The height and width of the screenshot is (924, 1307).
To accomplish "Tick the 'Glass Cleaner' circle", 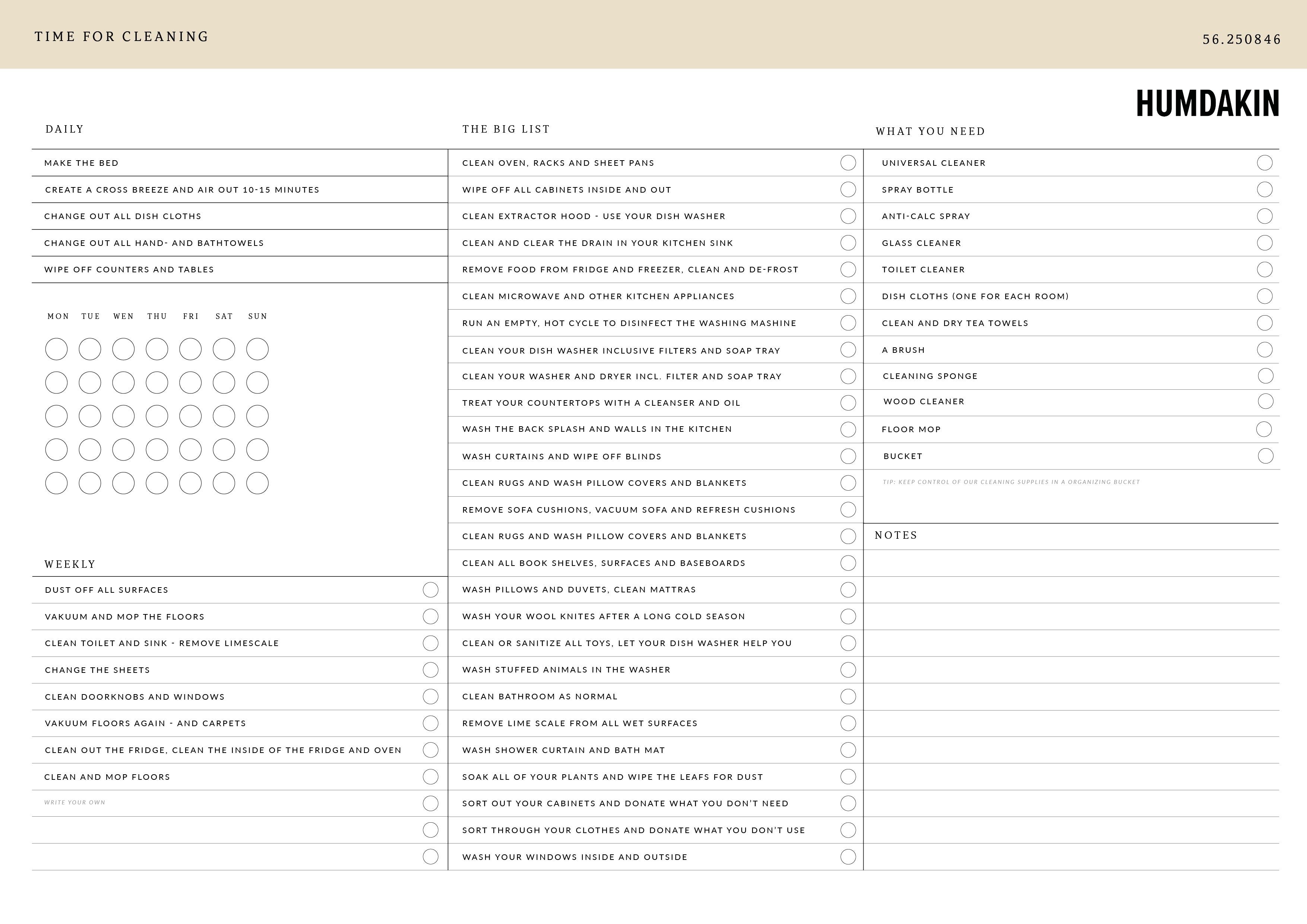I will (x=1264, y=243).
